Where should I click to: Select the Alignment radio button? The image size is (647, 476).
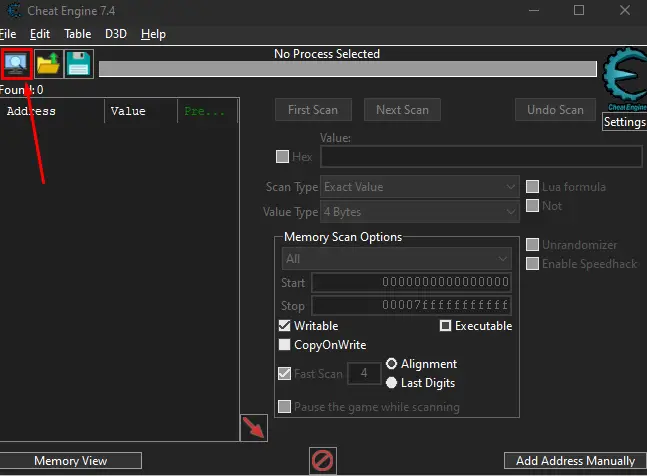point(391,364)
